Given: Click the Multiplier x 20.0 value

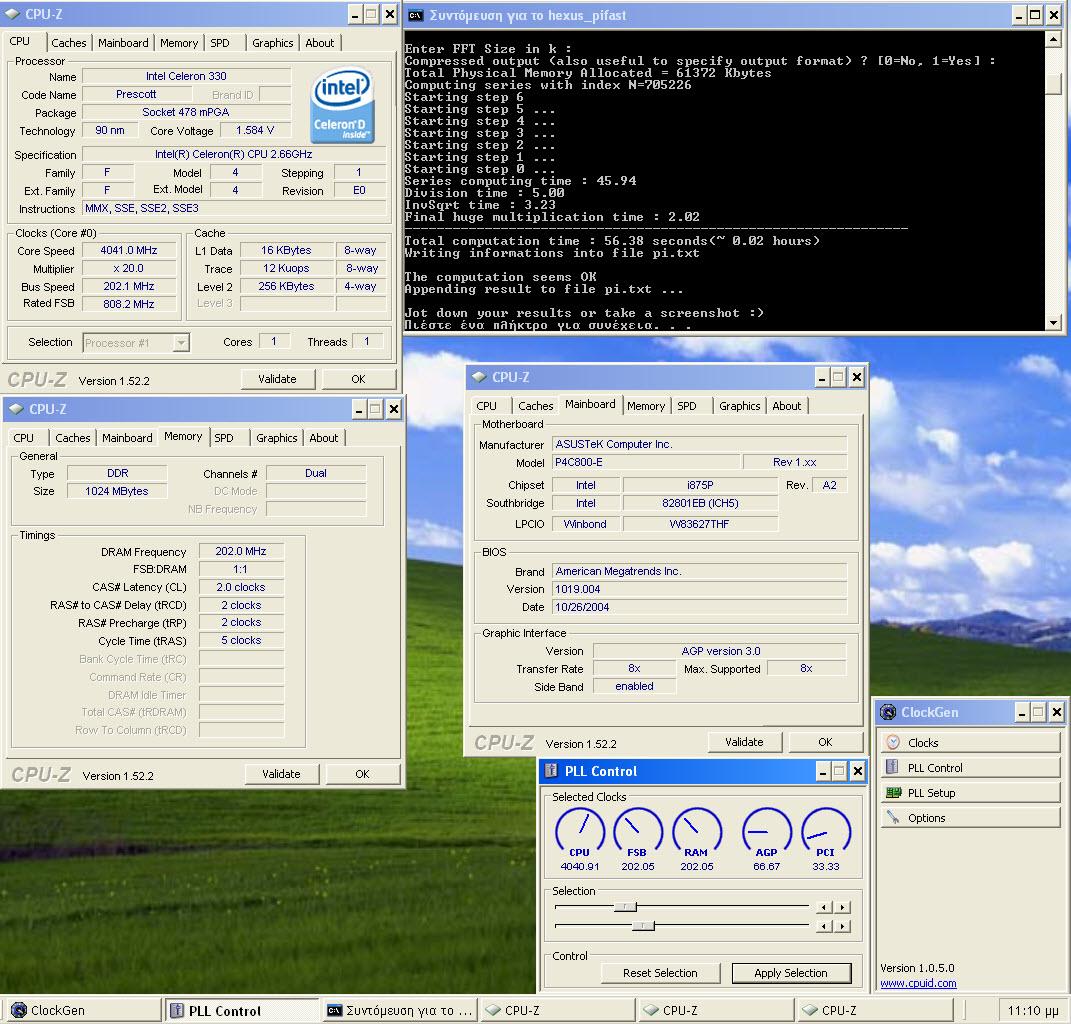Looking at the screenshot, I should tap(129, 268).
